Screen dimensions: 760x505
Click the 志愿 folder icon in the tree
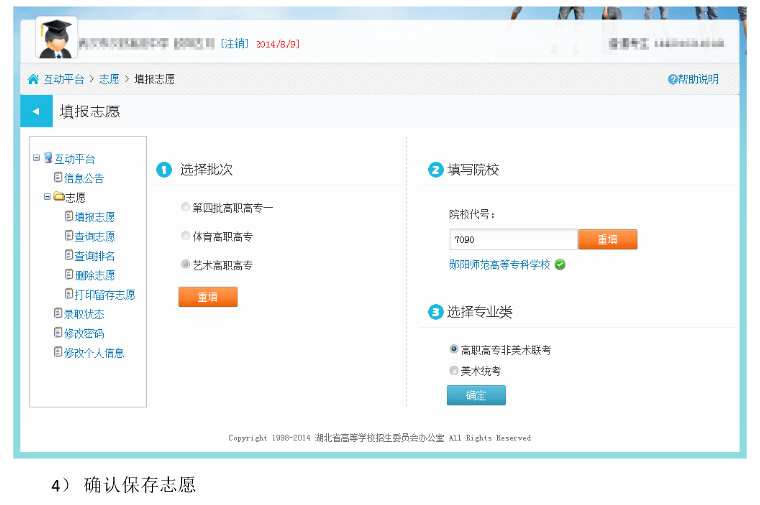tap(59, 197)
